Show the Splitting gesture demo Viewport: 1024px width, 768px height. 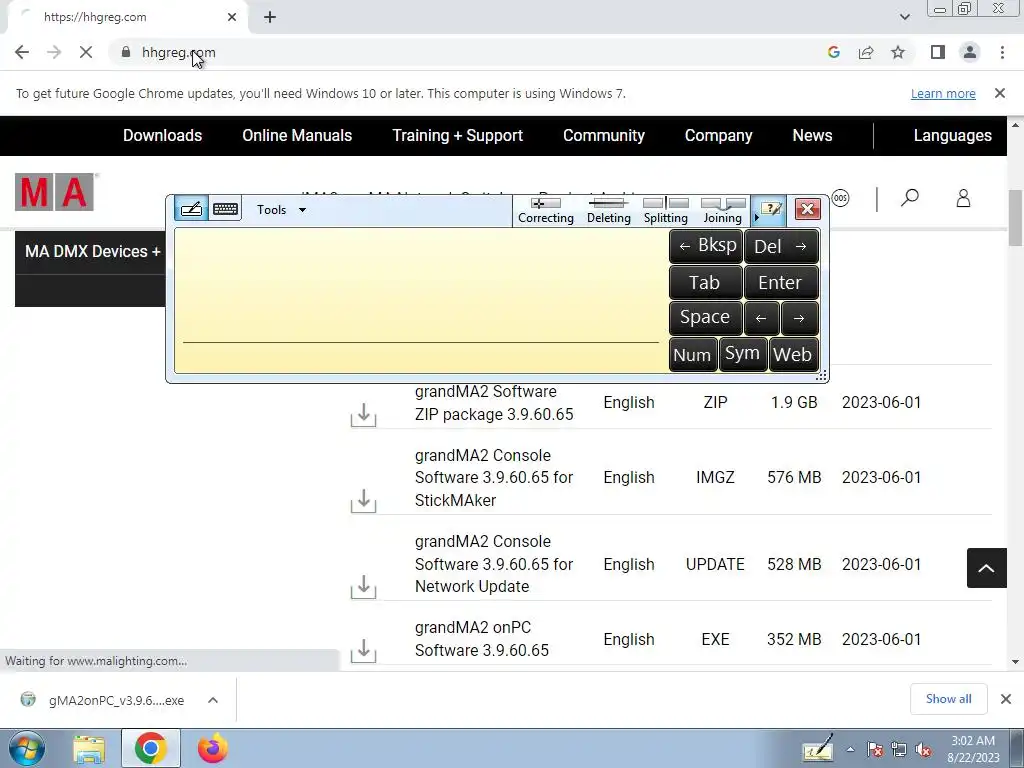(665, 210)
